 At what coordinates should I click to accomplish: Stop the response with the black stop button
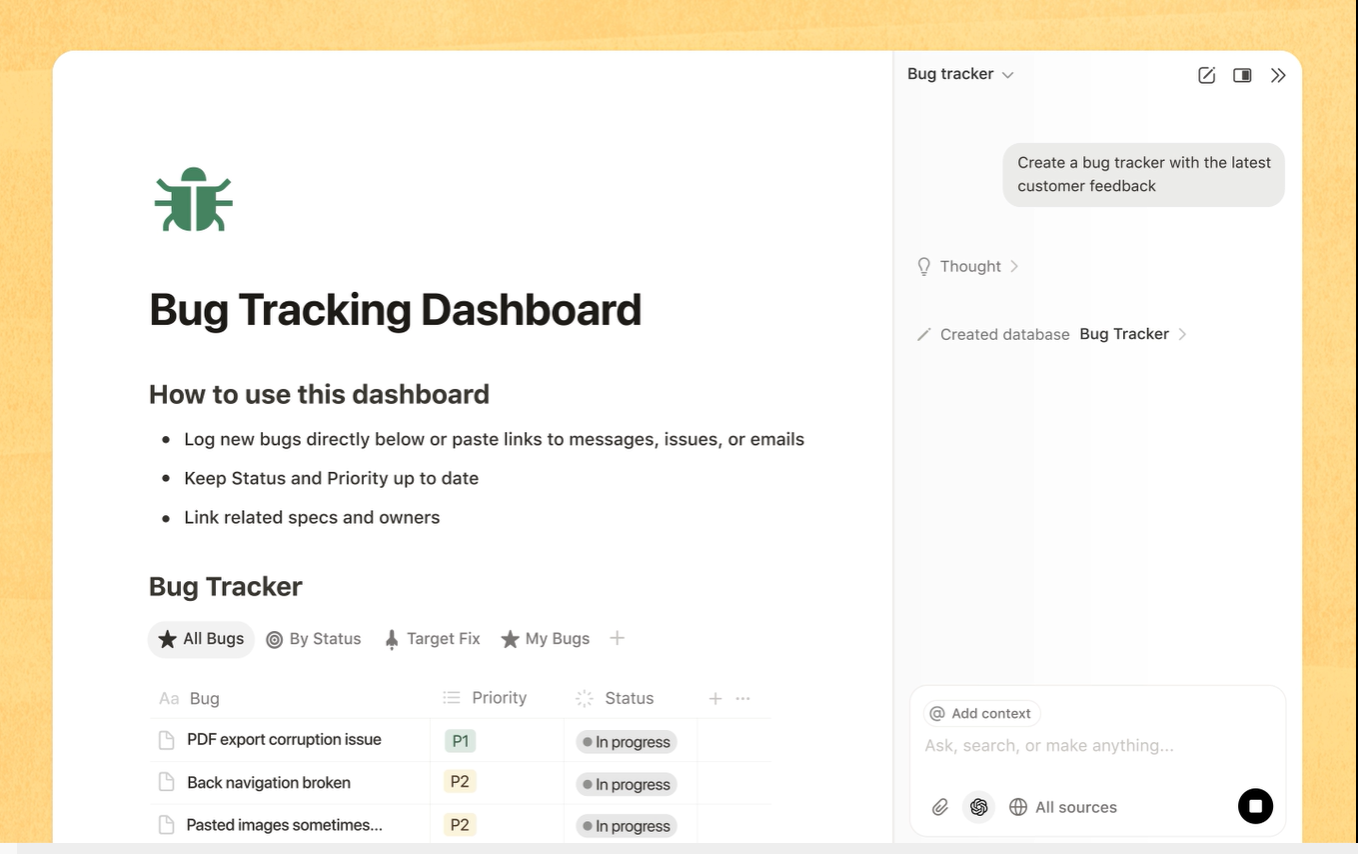click(1255, 806)
